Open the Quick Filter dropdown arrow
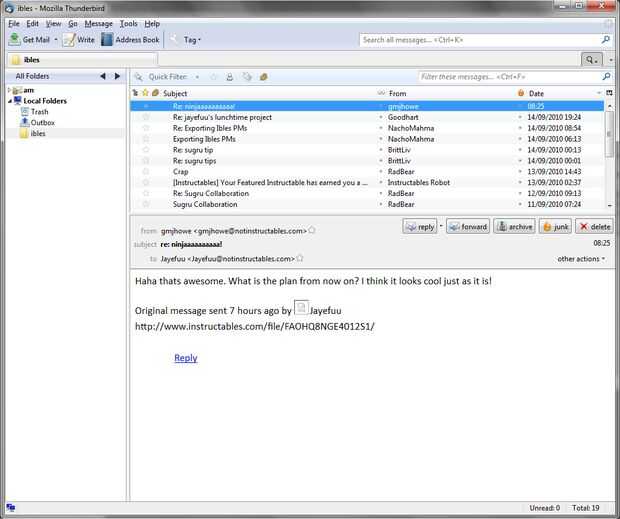620x519 pixels. point(197,77)
